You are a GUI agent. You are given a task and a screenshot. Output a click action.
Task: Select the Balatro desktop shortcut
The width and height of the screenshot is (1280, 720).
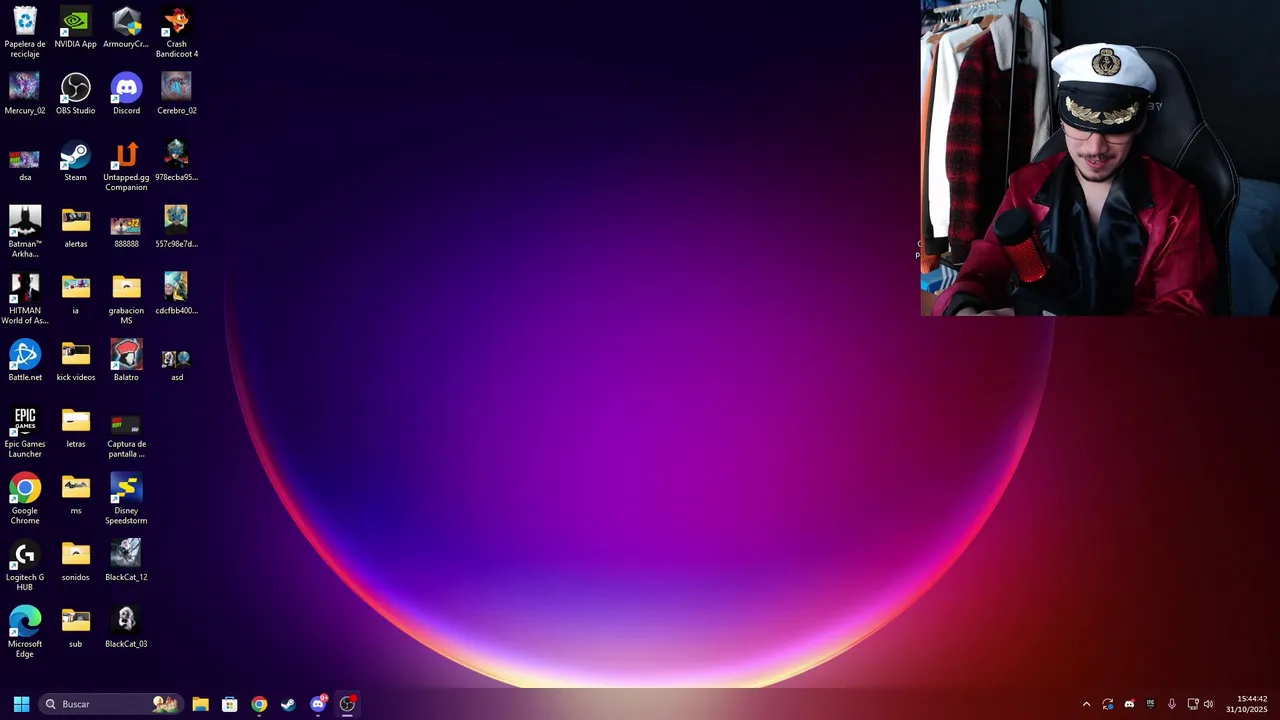[x=126, y=361]
